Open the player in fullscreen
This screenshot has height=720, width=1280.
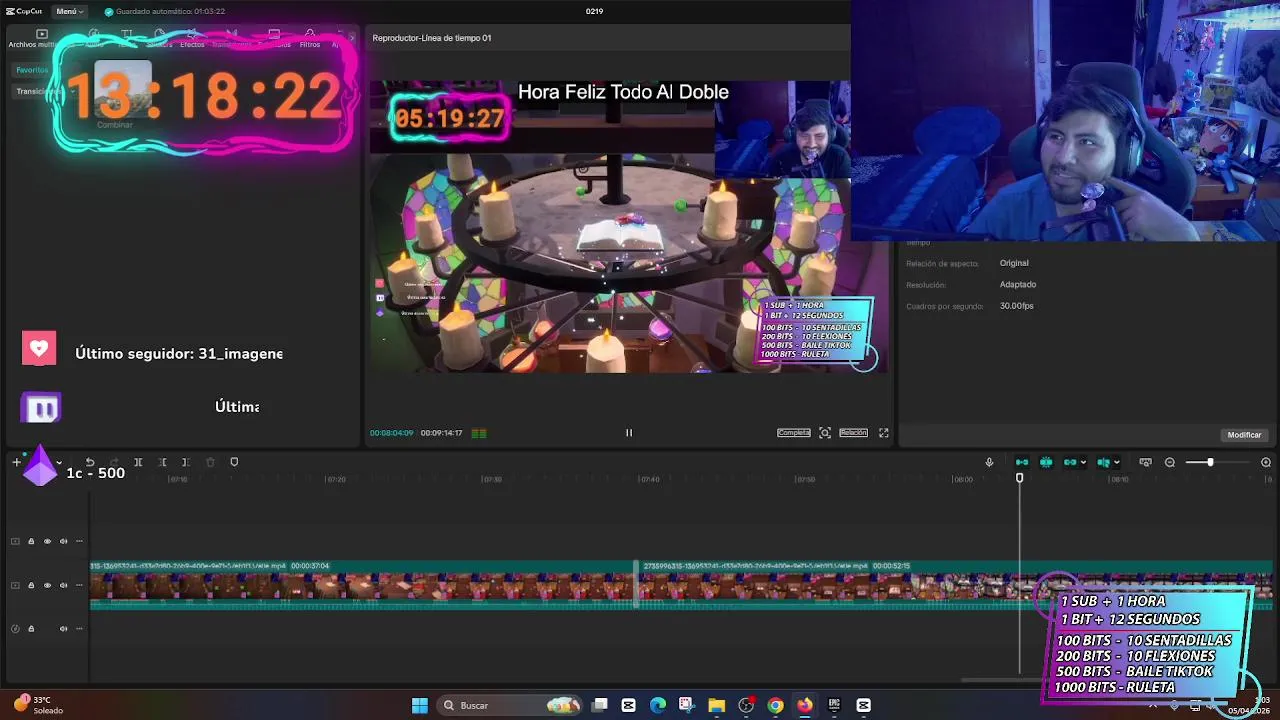pyautogui.click(x=884, y=433)
